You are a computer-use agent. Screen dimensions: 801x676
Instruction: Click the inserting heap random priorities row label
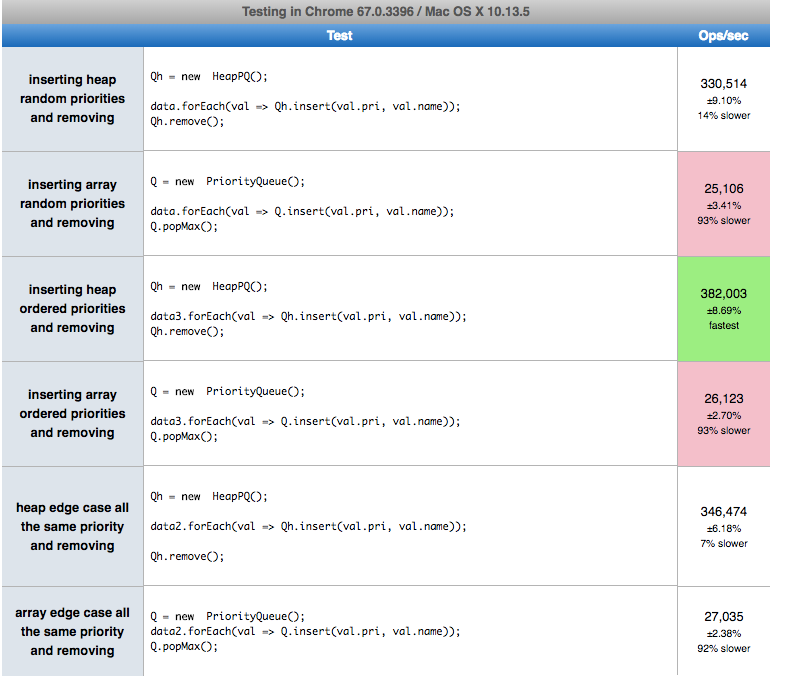[x=72, y=98]
